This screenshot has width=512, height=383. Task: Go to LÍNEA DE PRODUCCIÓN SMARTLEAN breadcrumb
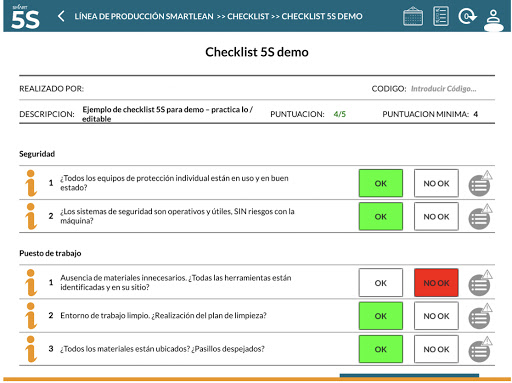[144, 16]
